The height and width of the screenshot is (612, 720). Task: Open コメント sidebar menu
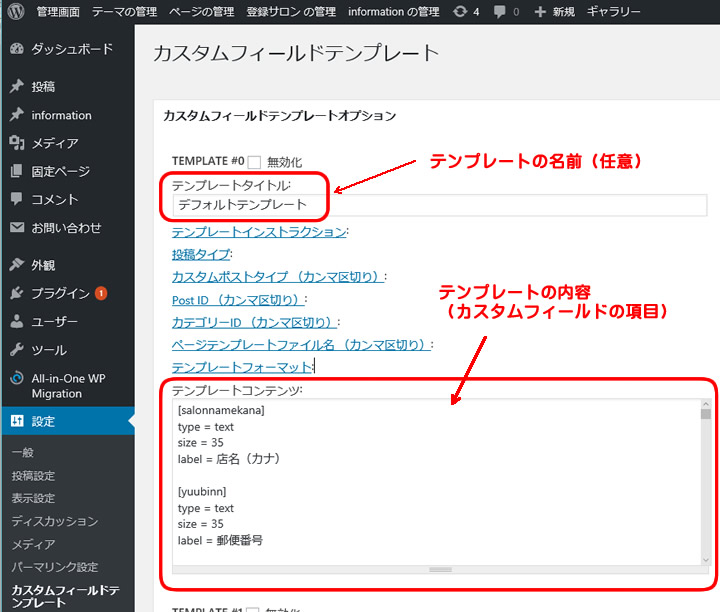(55, 199)
